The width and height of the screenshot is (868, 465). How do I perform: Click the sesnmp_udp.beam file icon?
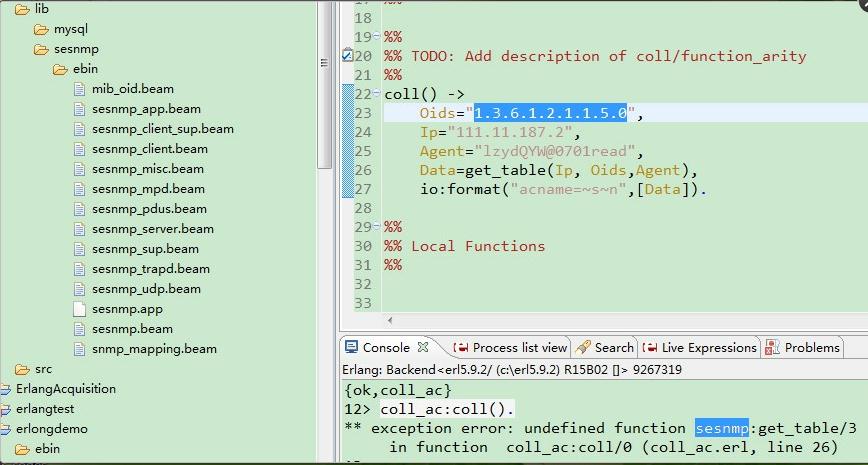click(80, 289)
